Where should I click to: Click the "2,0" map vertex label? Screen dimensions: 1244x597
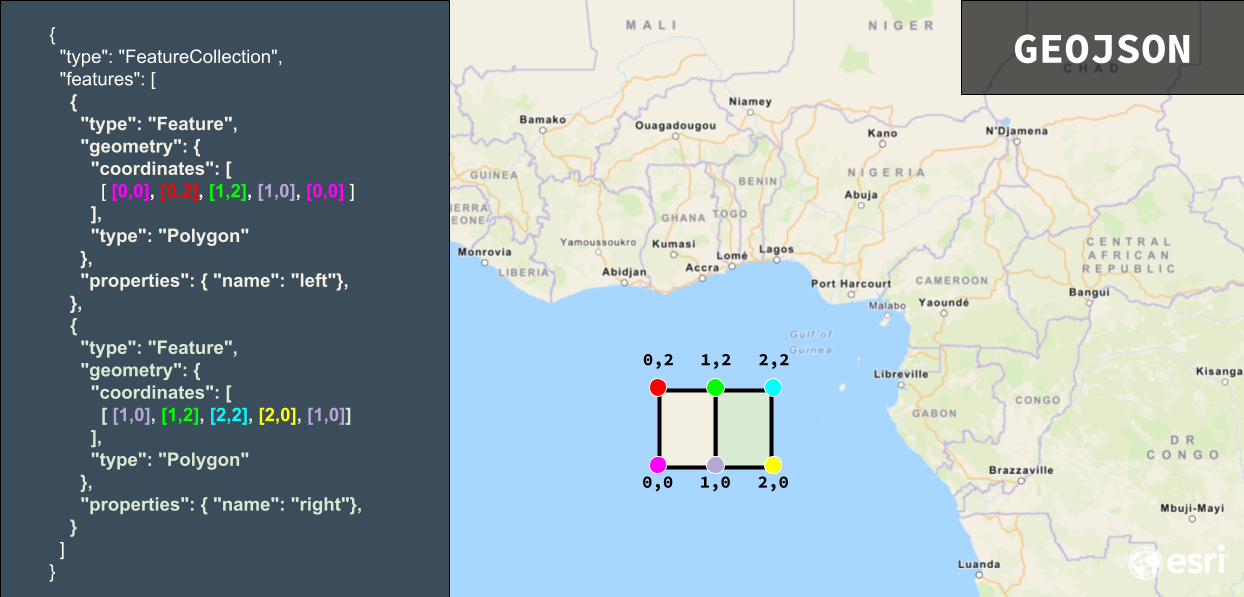pyautogui.click(x=773, y=483)
